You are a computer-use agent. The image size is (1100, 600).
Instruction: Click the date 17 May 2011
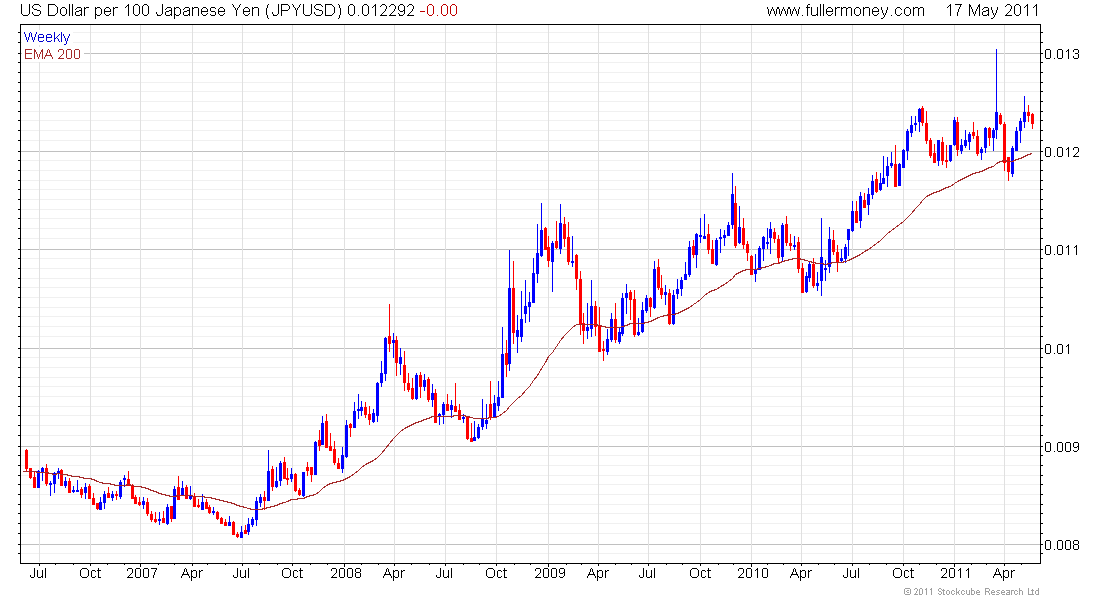click(992, 11)
